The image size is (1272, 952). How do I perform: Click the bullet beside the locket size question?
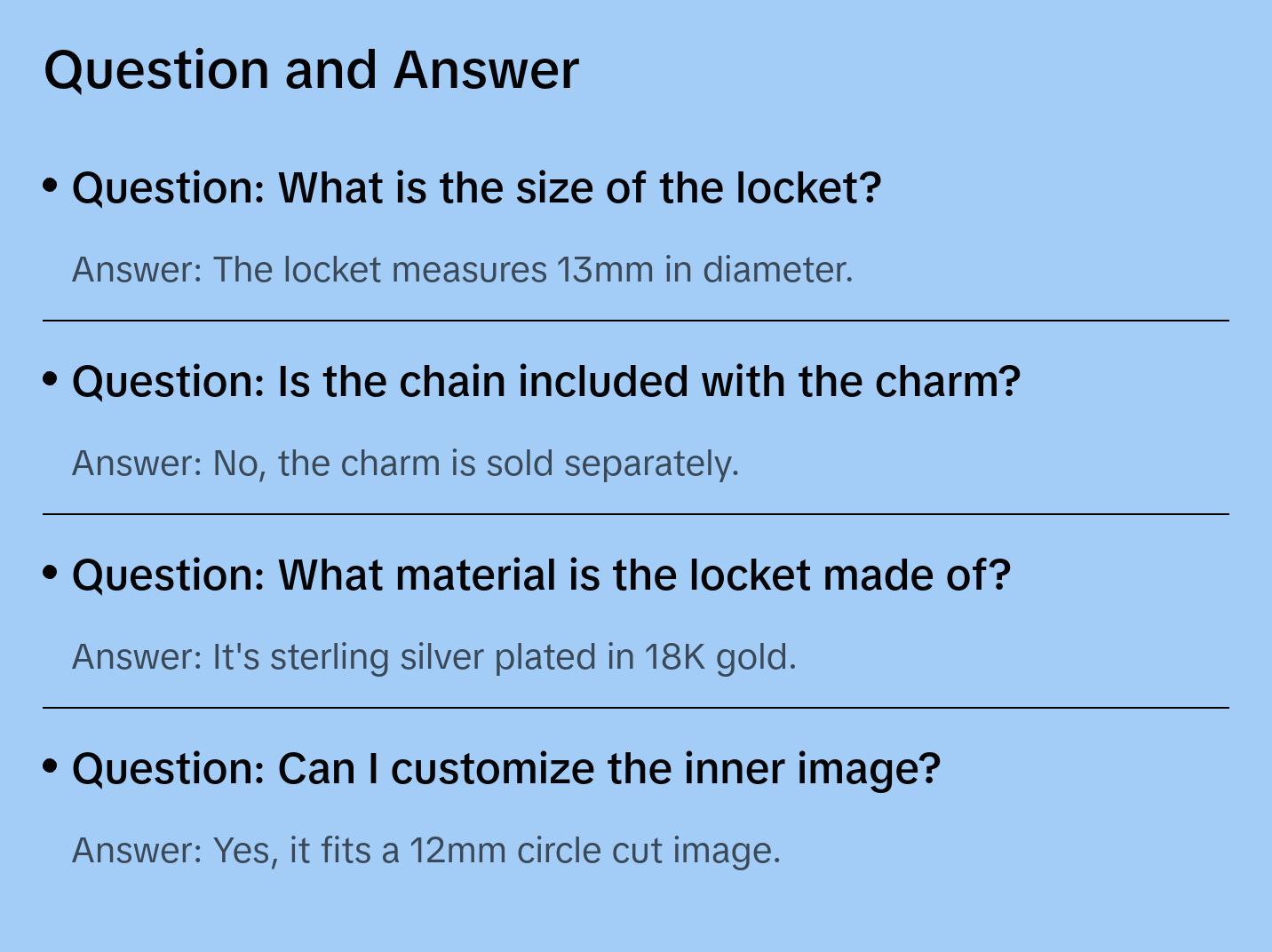click(51, 186)
